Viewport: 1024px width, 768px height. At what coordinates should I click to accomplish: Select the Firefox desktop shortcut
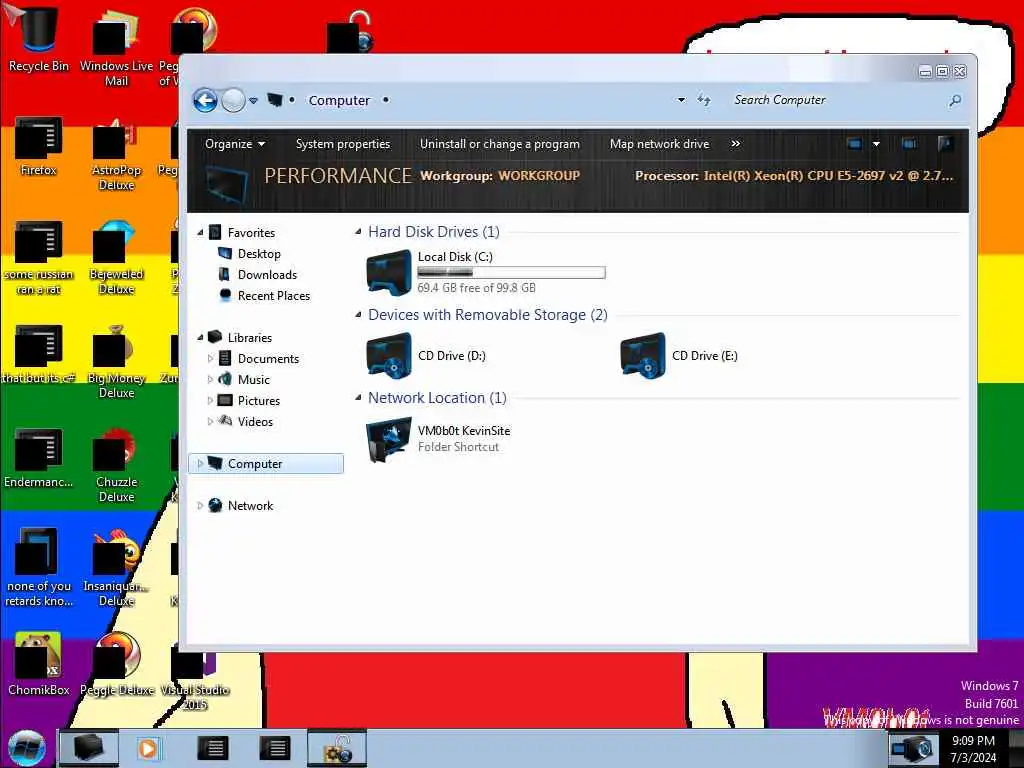coord(38,146)
